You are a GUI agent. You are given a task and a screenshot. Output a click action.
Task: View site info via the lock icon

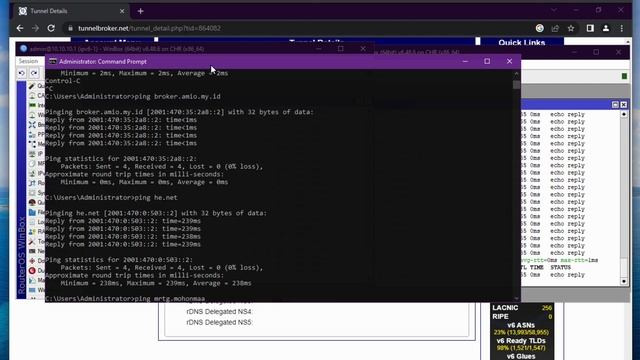click(70, 28)
